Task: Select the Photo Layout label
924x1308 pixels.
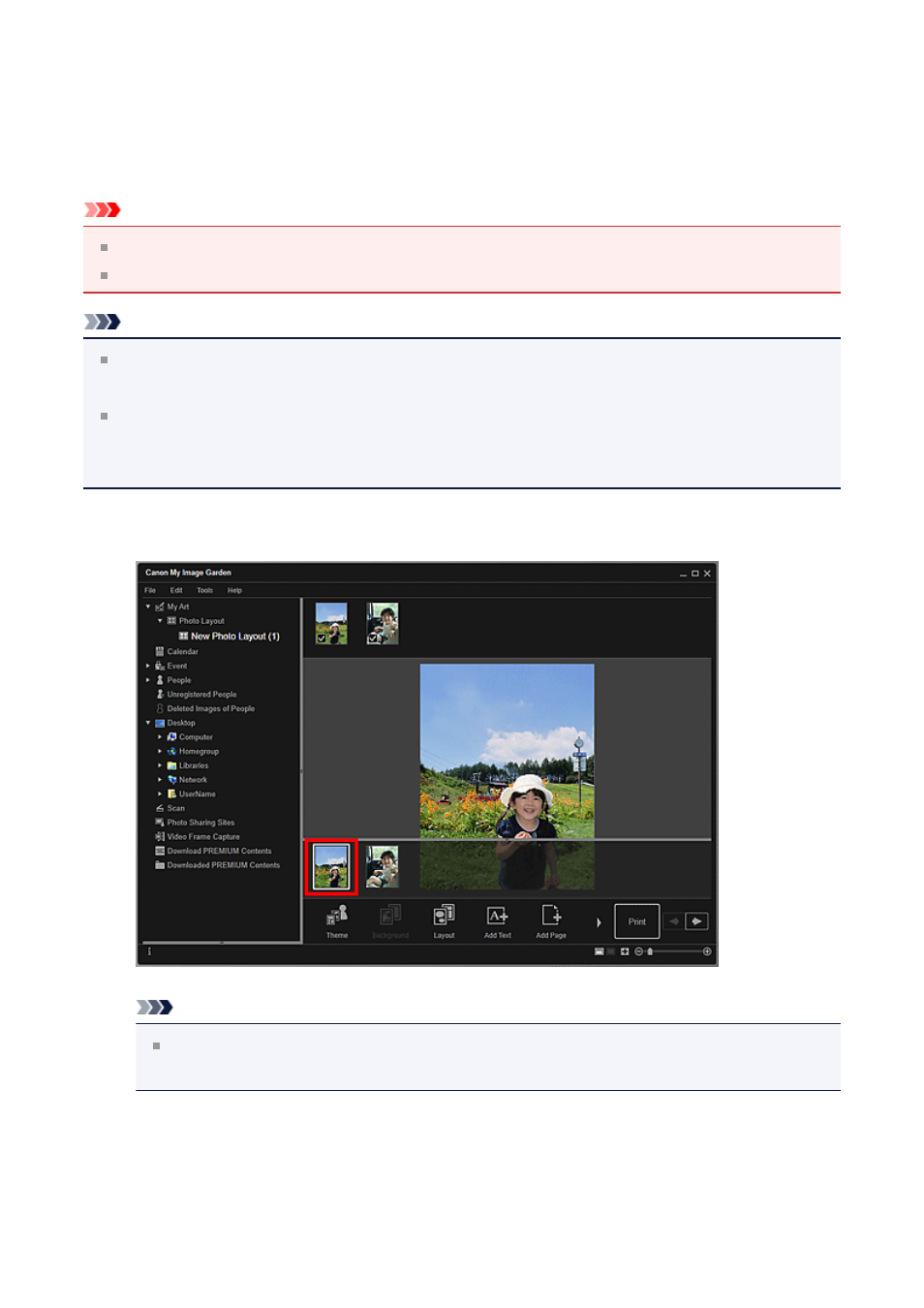Action: click(201, 621)
